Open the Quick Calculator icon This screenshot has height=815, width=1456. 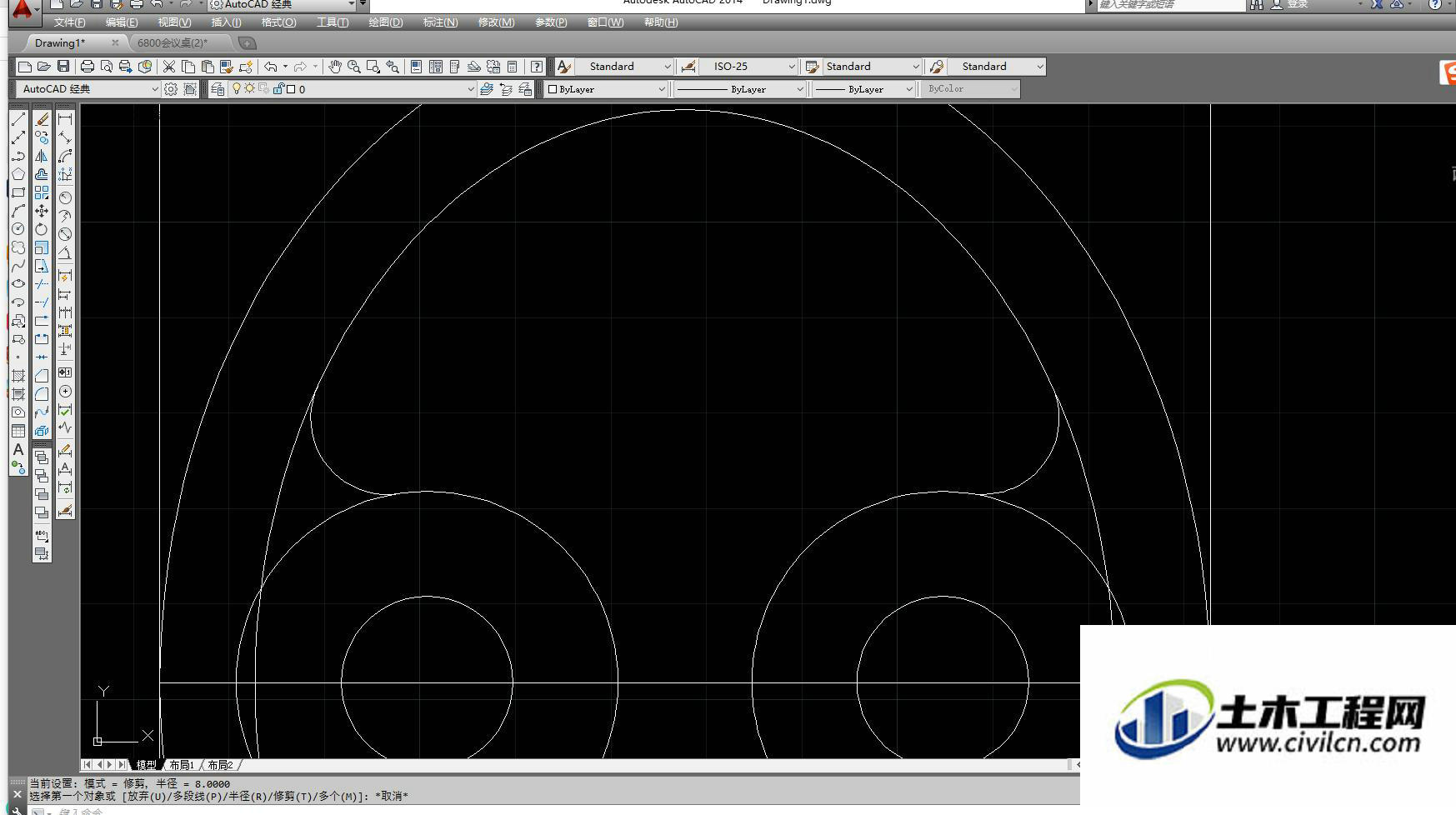click(x=513, y=67)
